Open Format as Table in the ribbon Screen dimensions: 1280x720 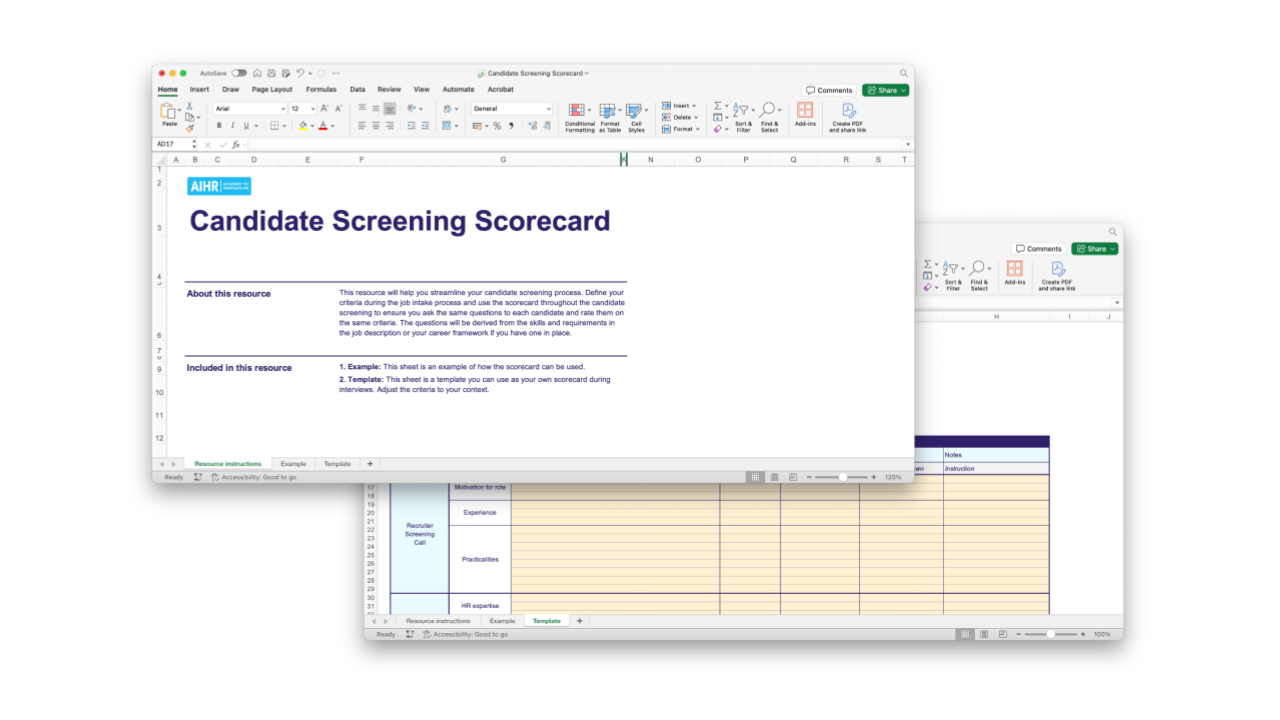click(x=608, y=111)
